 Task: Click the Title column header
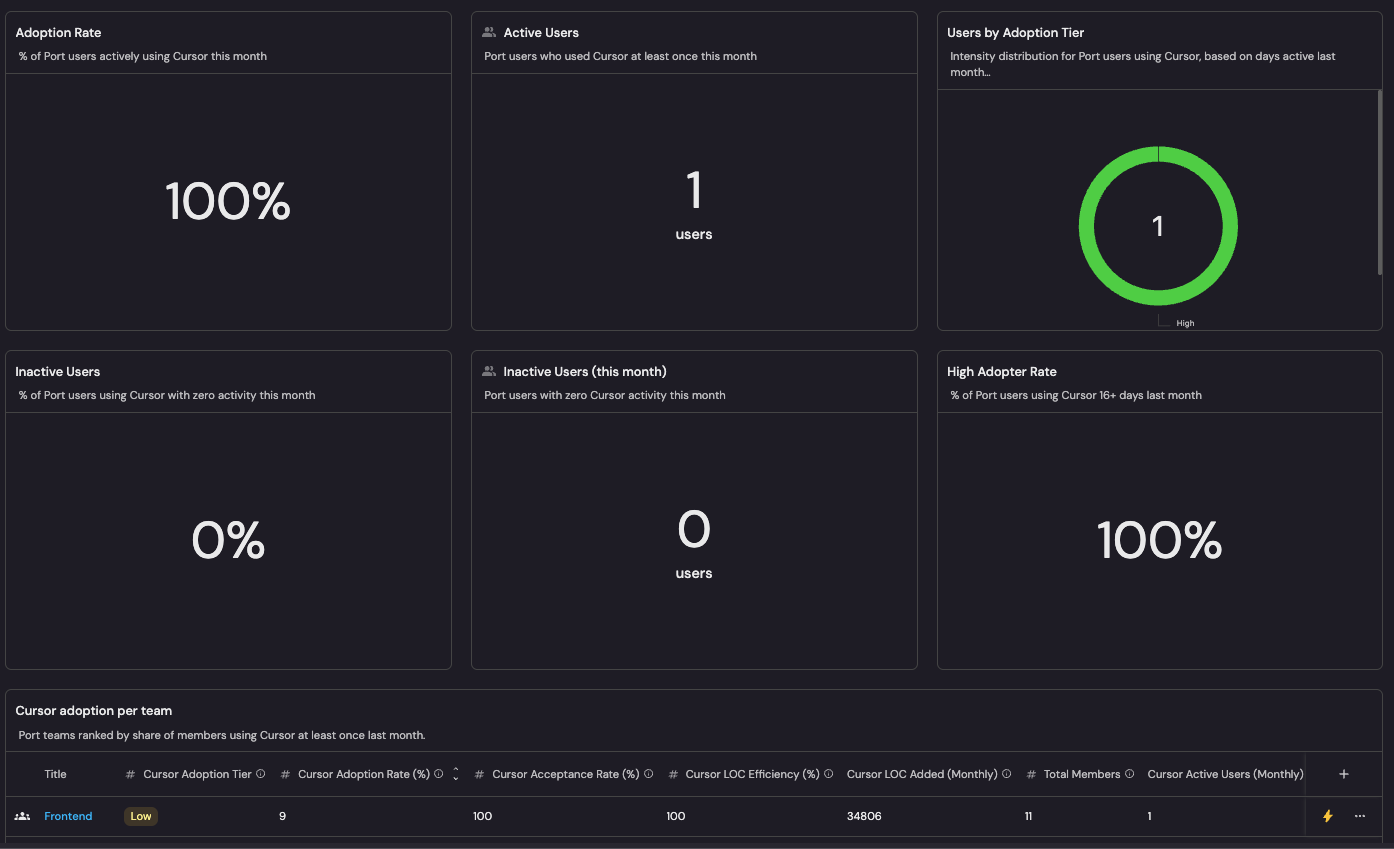56,774
